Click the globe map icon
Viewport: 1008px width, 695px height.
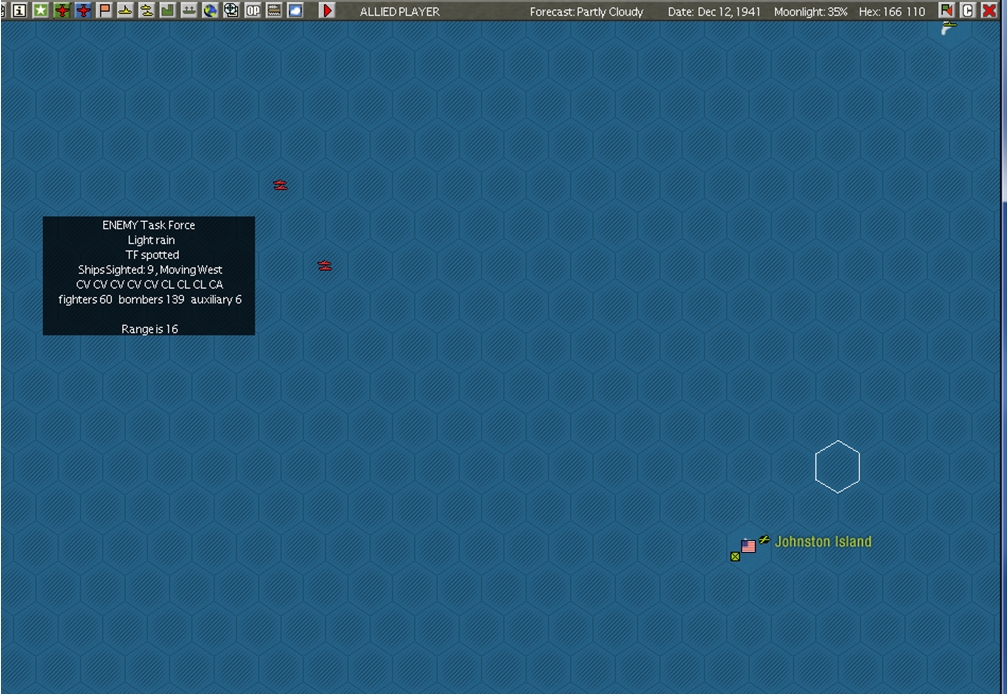point(210,10)
